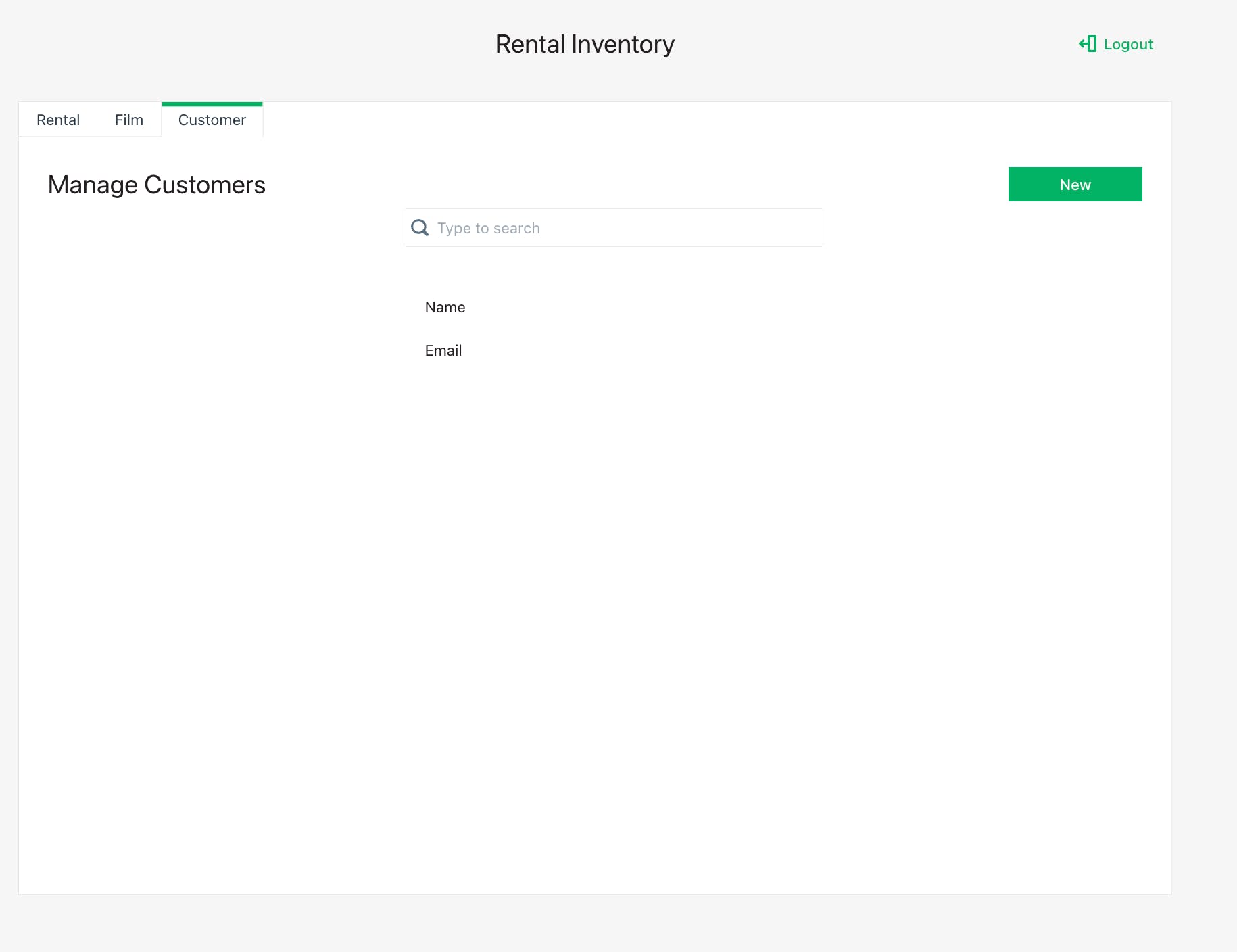Click the Name column header
The width and height of the screenshot is (1237, 952).
[x=445, y=308]
